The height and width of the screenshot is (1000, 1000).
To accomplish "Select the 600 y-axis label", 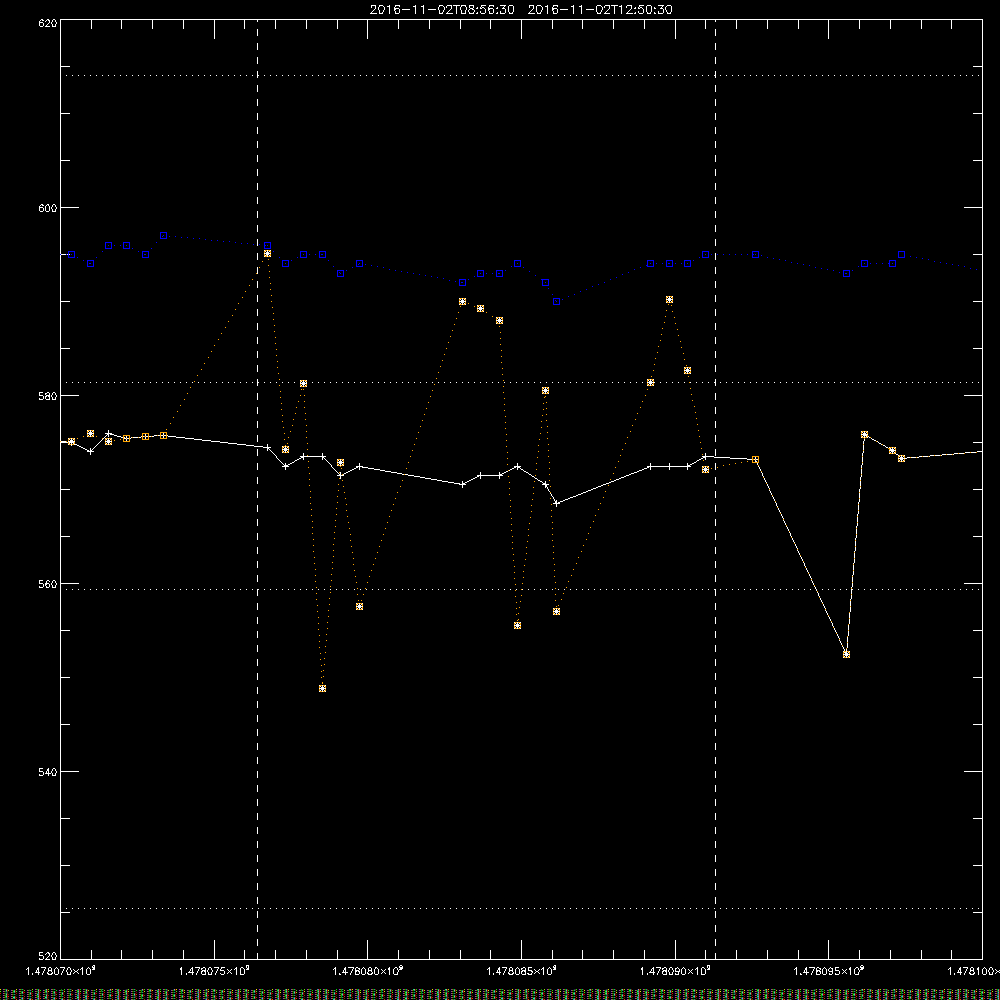I will (49, 208).
